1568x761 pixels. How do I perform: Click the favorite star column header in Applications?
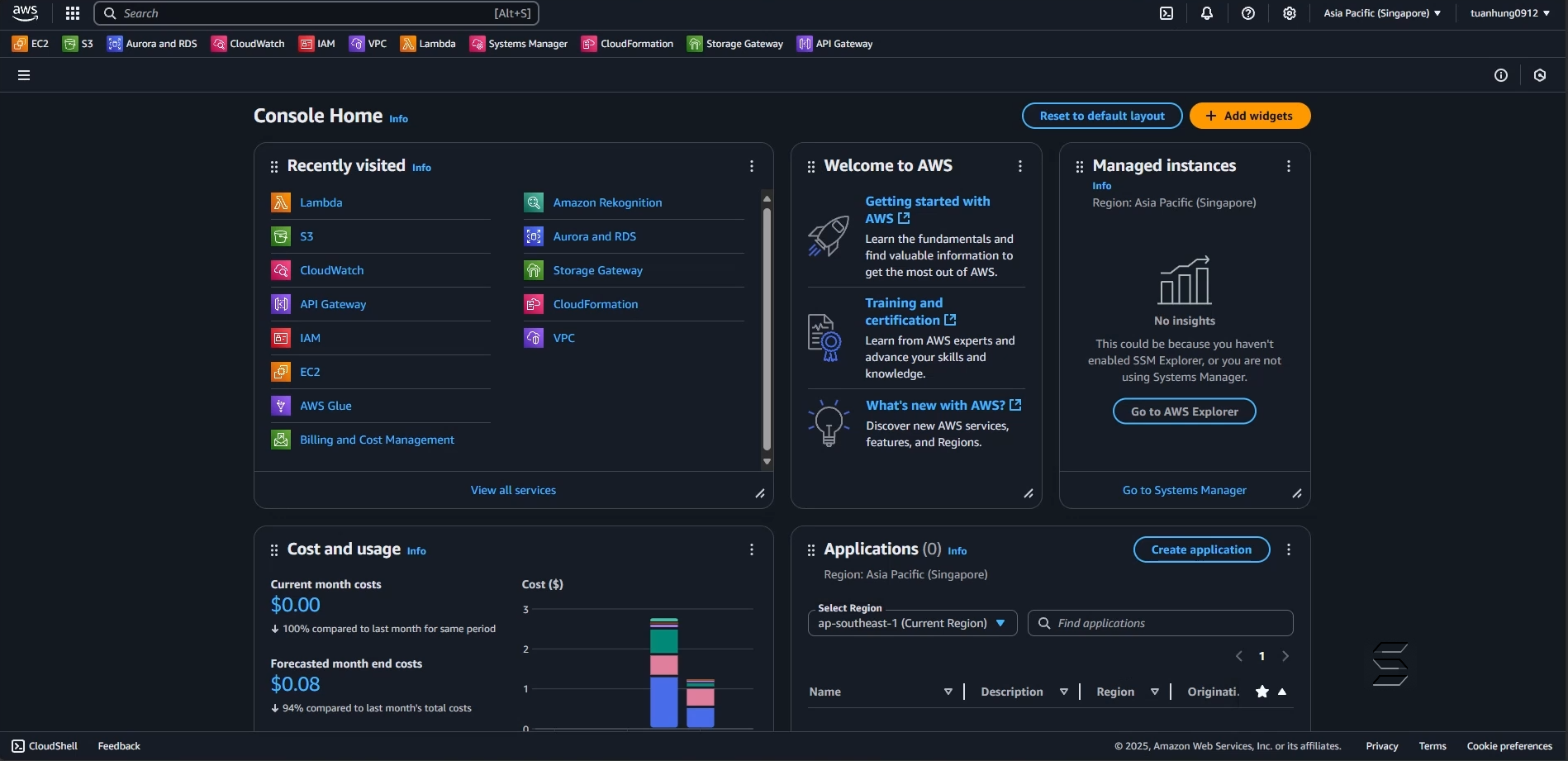coord(1262,692)
